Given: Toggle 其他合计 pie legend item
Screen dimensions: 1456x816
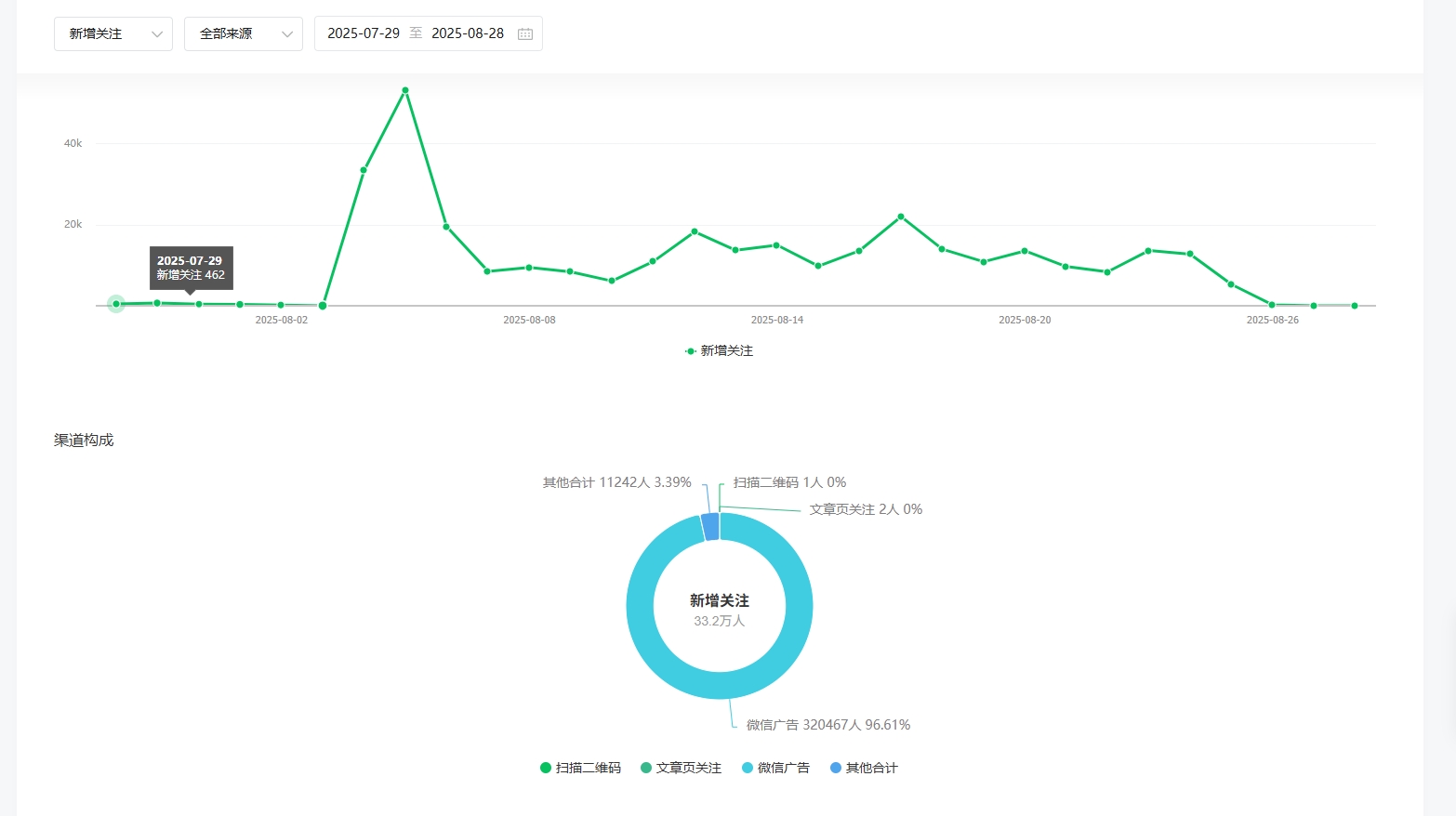Looking at the screenshot, I should (x=864, y=768).
